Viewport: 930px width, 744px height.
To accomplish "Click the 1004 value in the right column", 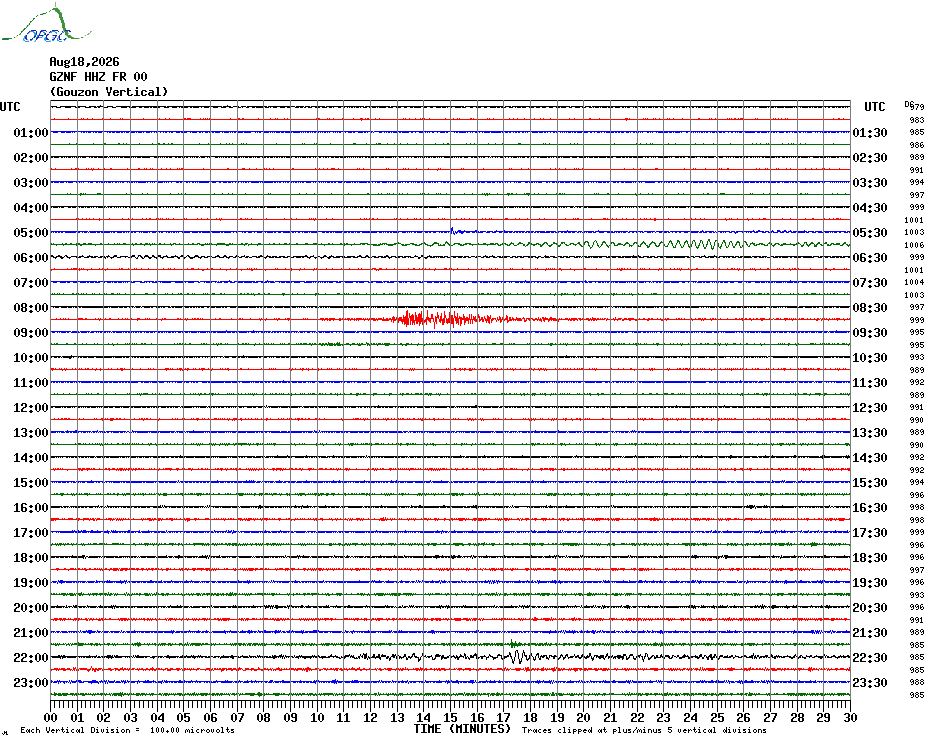I will pyautogui.click(x=914, y=282).
